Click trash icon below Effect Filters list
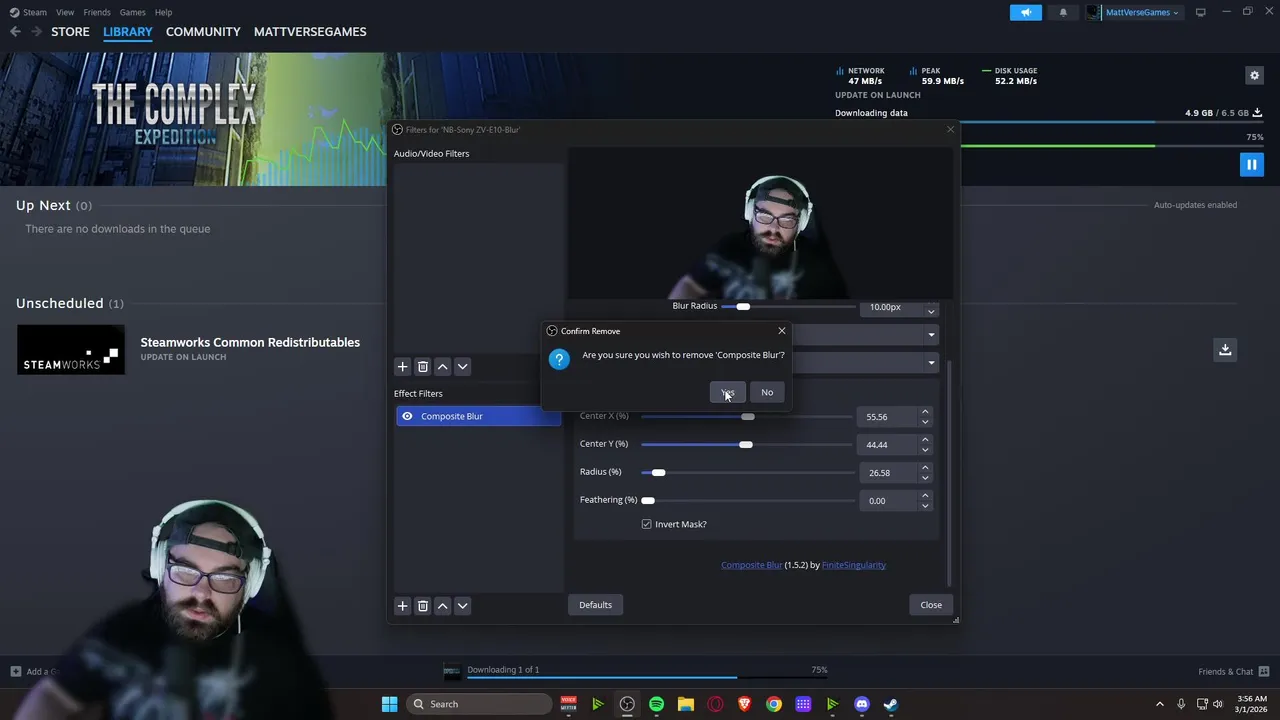 point(422,605)
